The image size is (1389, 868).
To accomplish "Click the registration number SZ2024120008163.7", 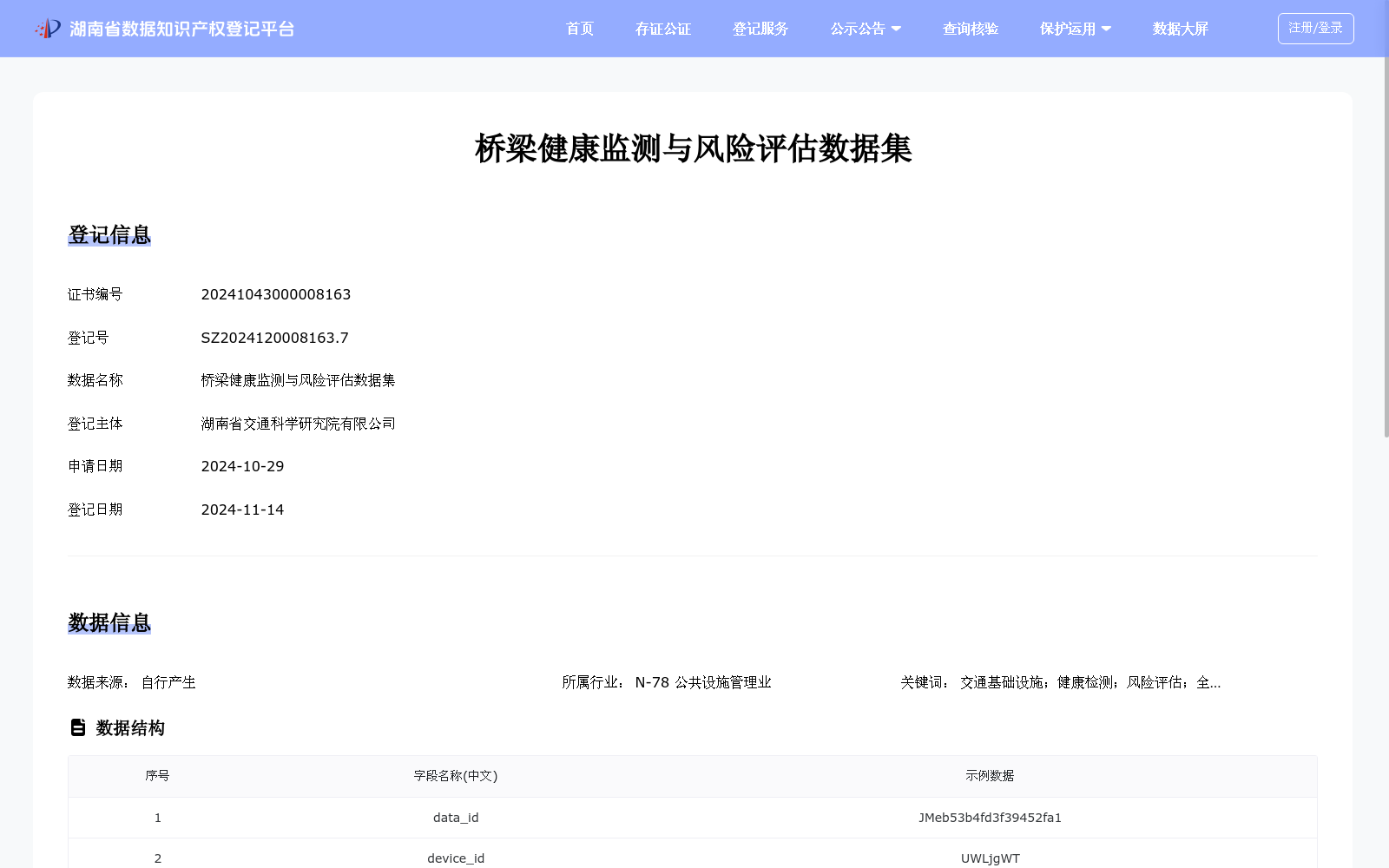I will [274, 338].
